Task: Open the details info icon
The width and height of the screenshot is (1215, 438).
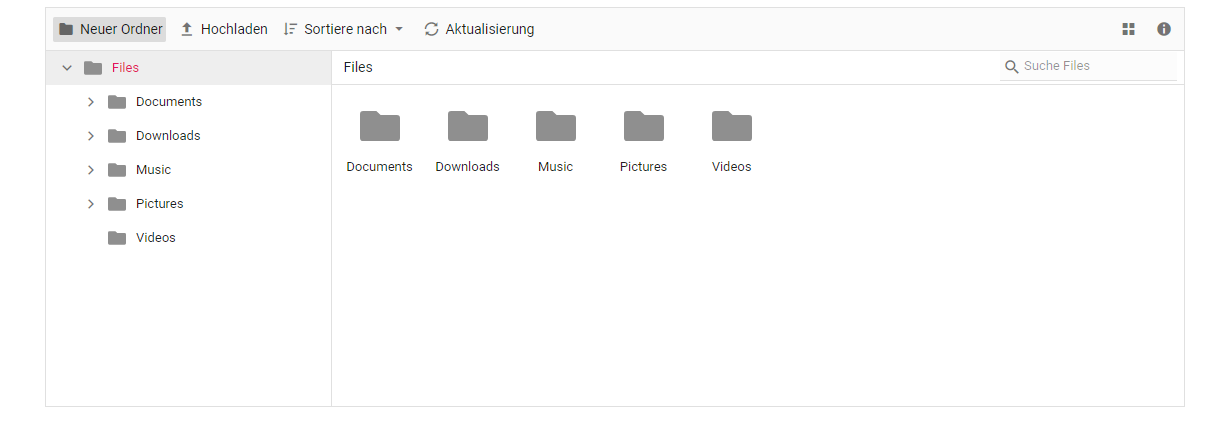Action: 1164,29
